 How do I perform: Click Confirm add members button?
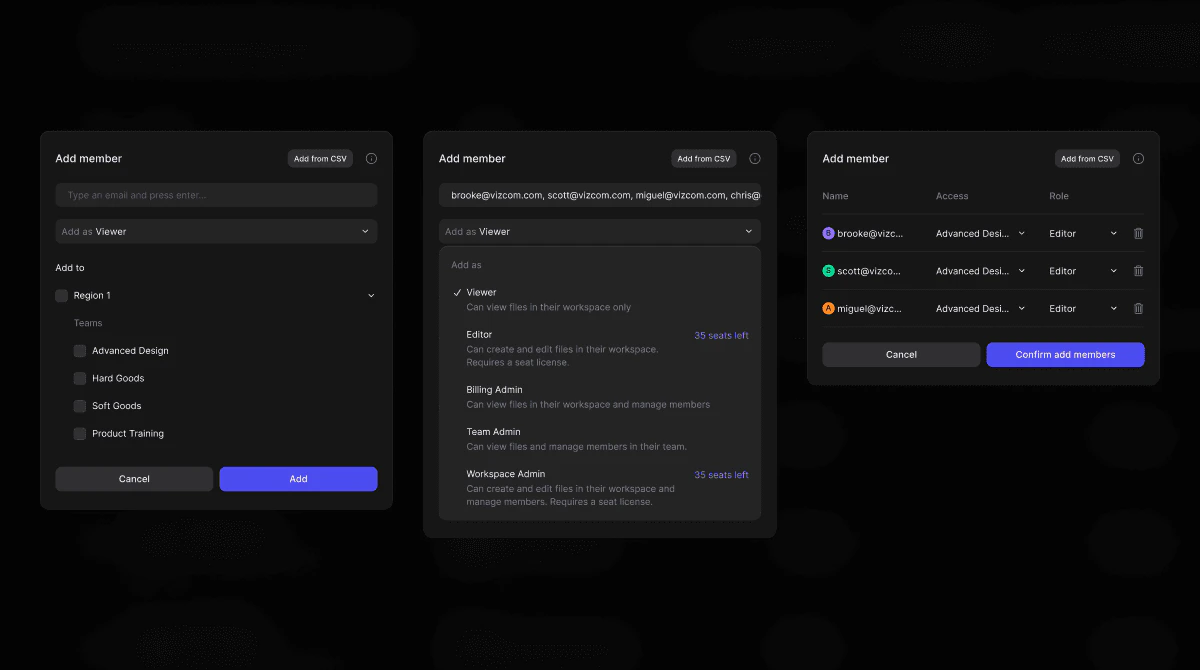tap(1065, 354)
